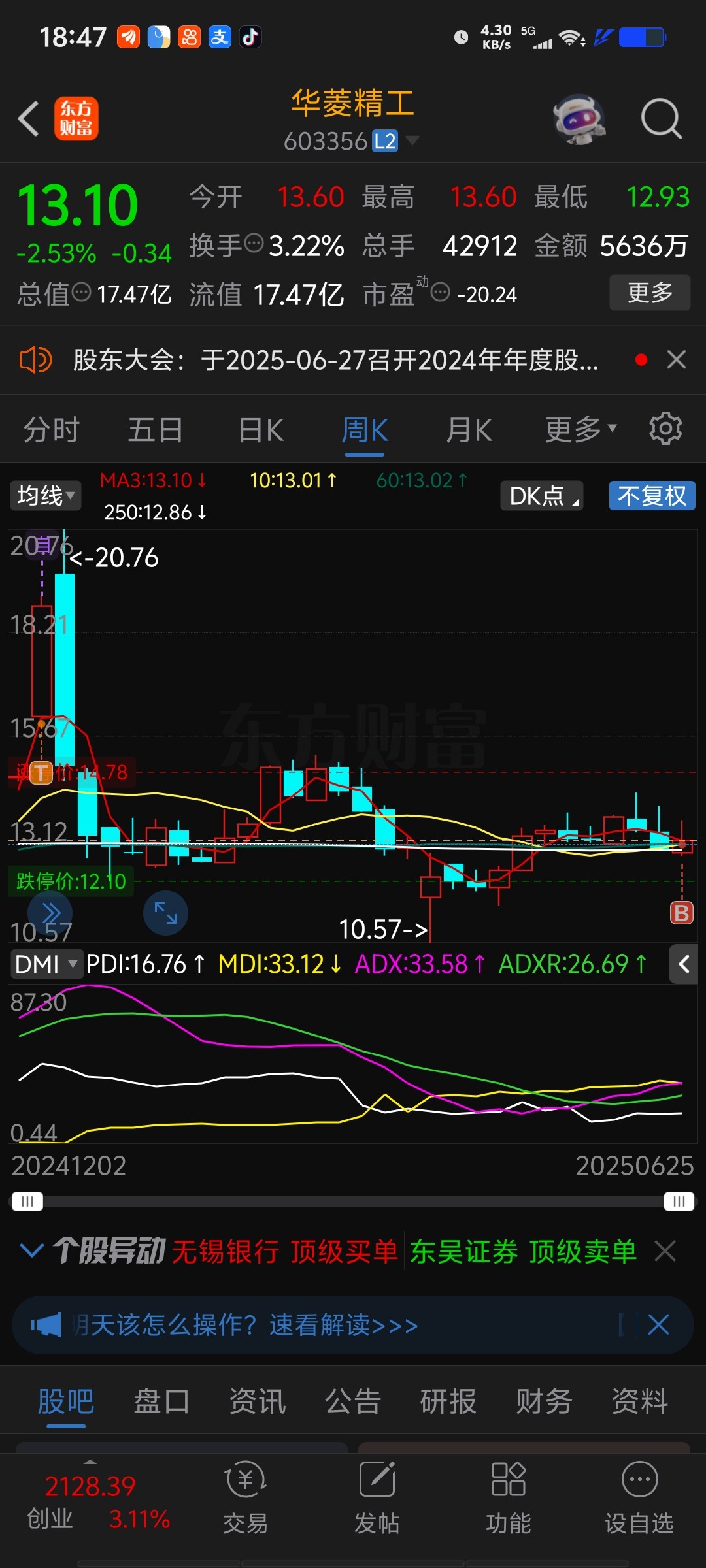Tap the 更多 quote details button

click(x=650, y=292)
